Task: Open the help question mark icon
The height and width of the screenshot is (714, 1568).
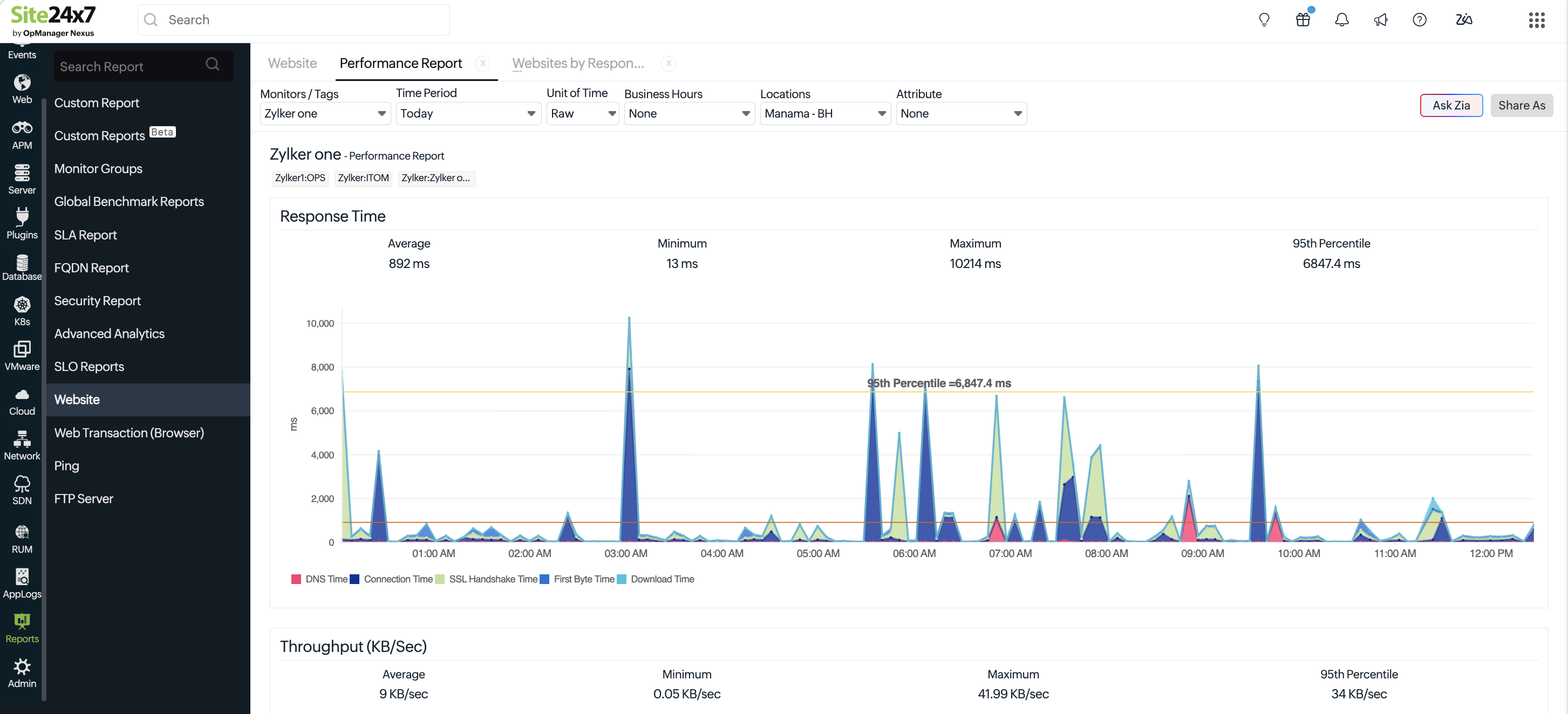Action: [1419, 20]
